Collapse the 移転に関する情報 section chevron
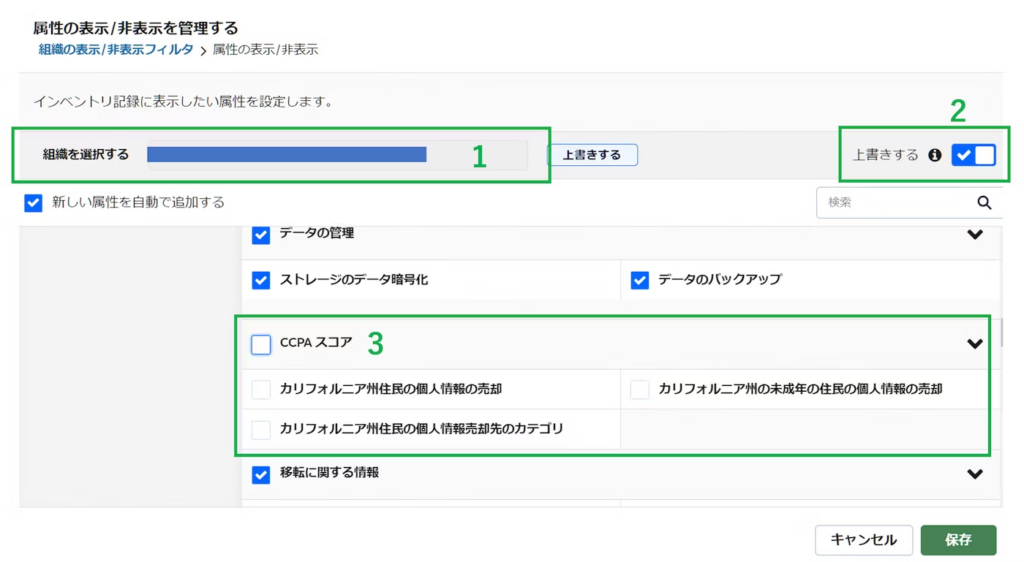 [975, 474]
